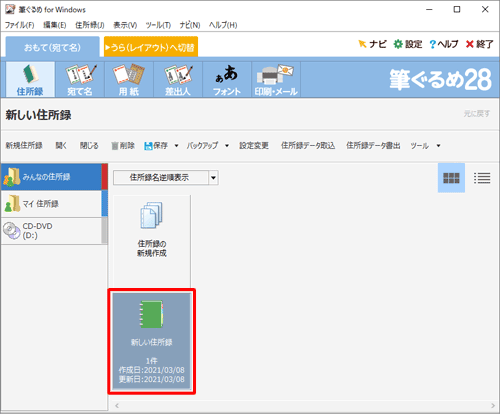Viewport: 500px width, 414px height.
Task: Open the ナビ(N) menu
Action: click(x=190, y=25)
